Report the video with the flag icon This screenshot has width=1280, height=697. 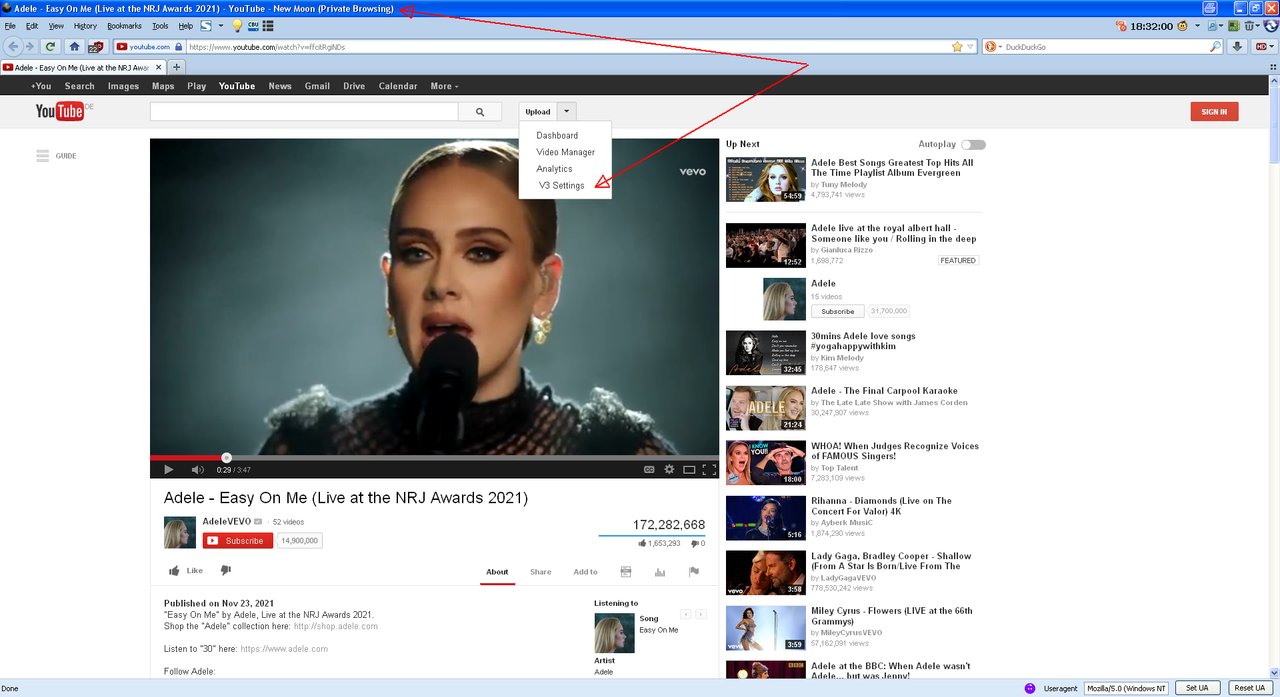(x=694, y=572)
